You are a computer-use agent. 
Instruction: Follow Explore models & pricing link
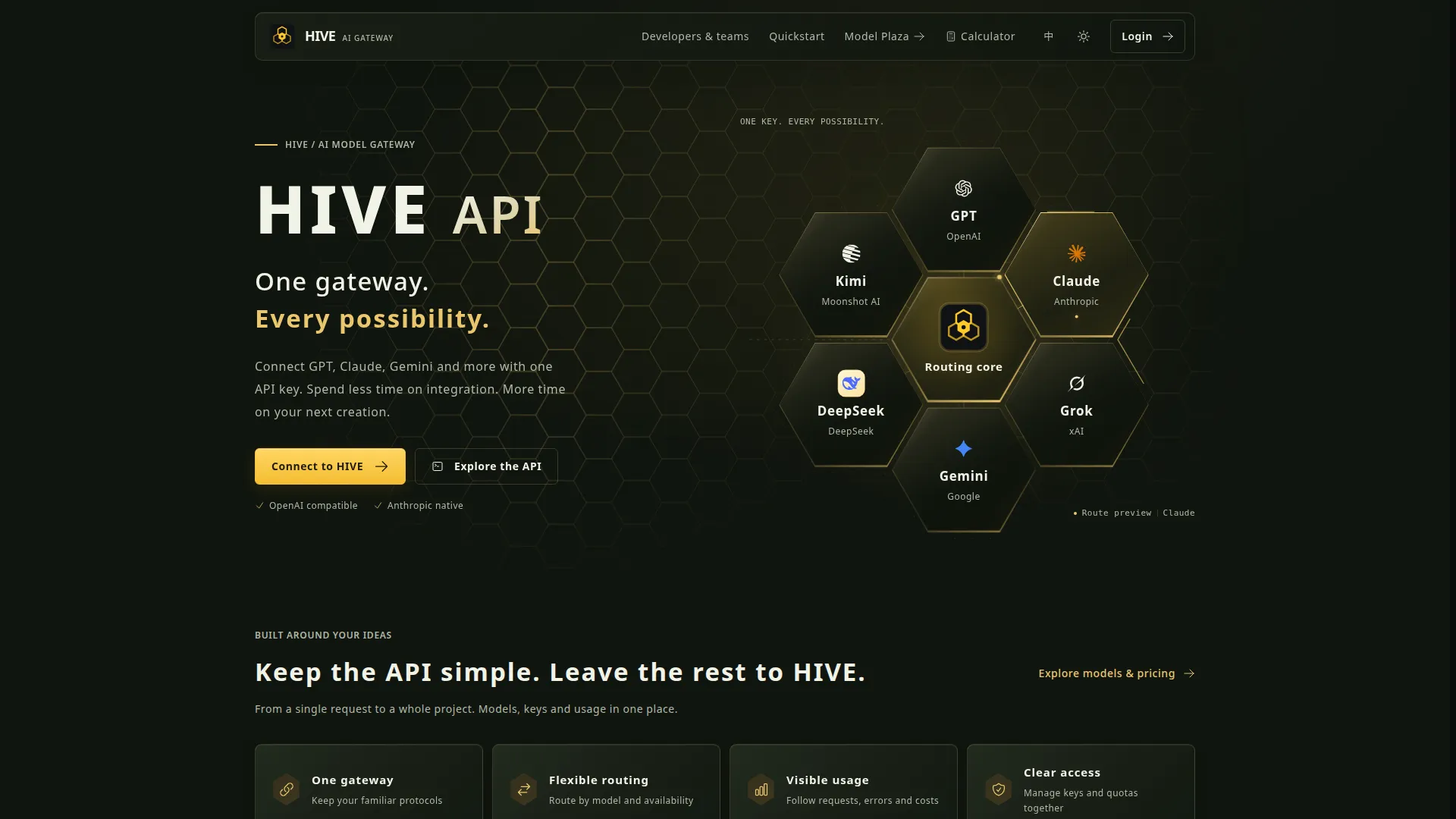(1116, 673)
